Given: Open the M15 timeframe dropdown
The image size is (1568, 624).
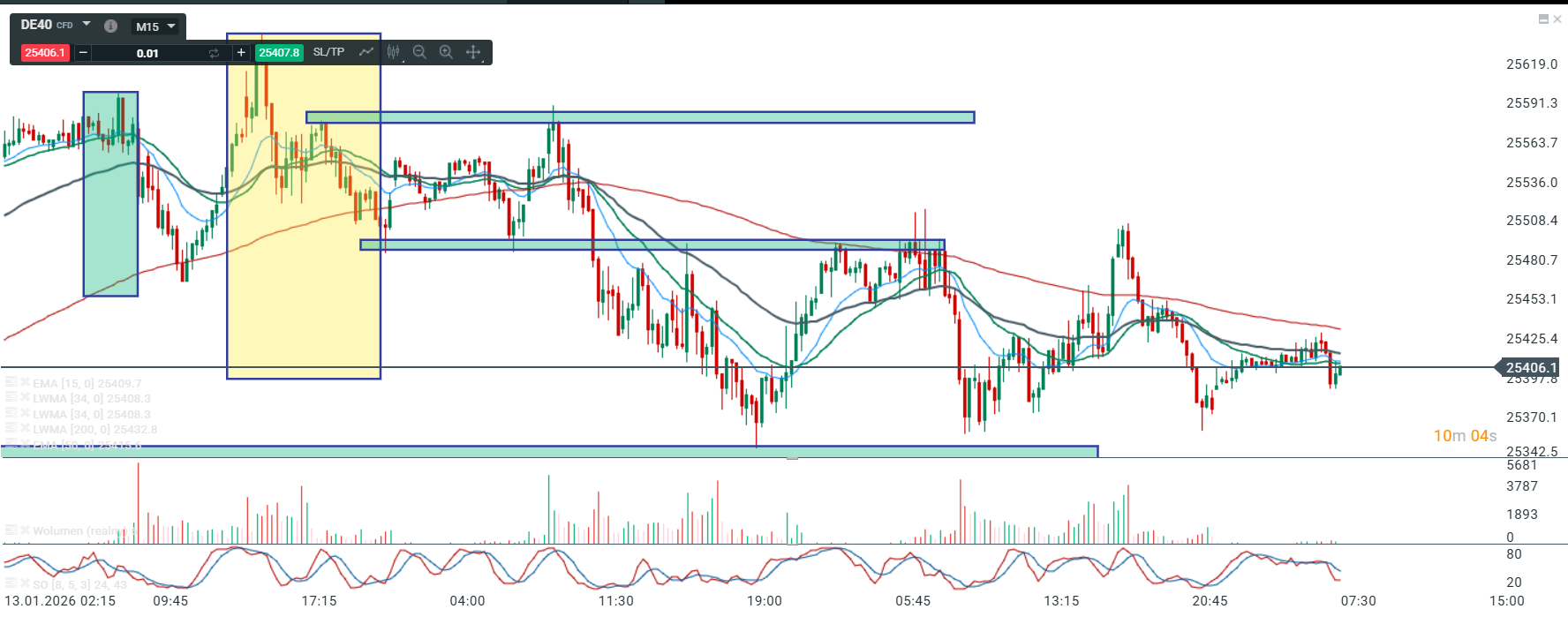Looking at the screenshot, I should click(156, 26).
